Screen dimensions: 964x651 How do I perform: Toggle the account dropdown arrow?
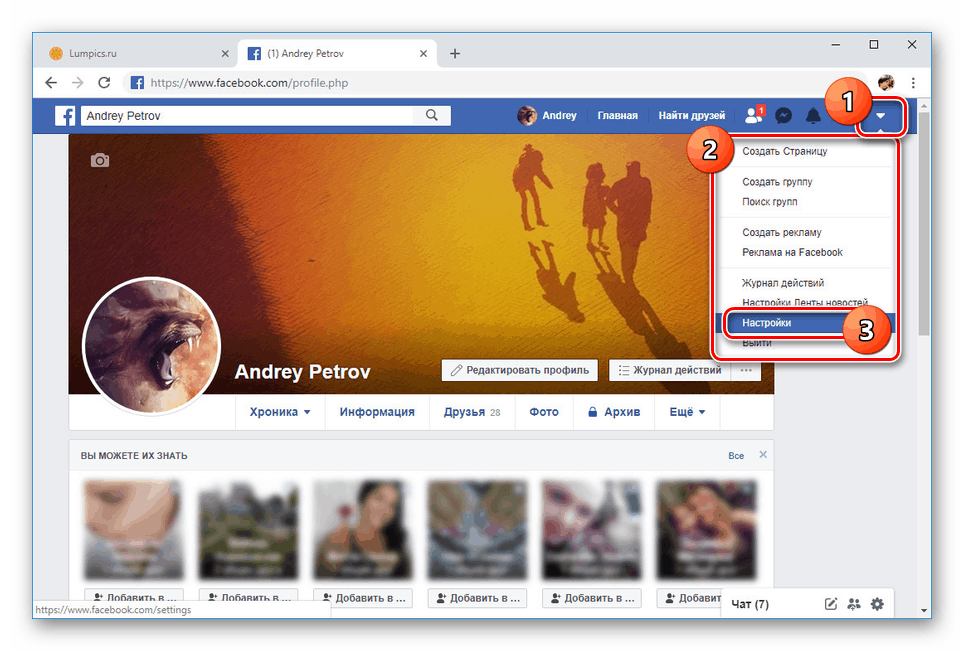click(880, 116)
